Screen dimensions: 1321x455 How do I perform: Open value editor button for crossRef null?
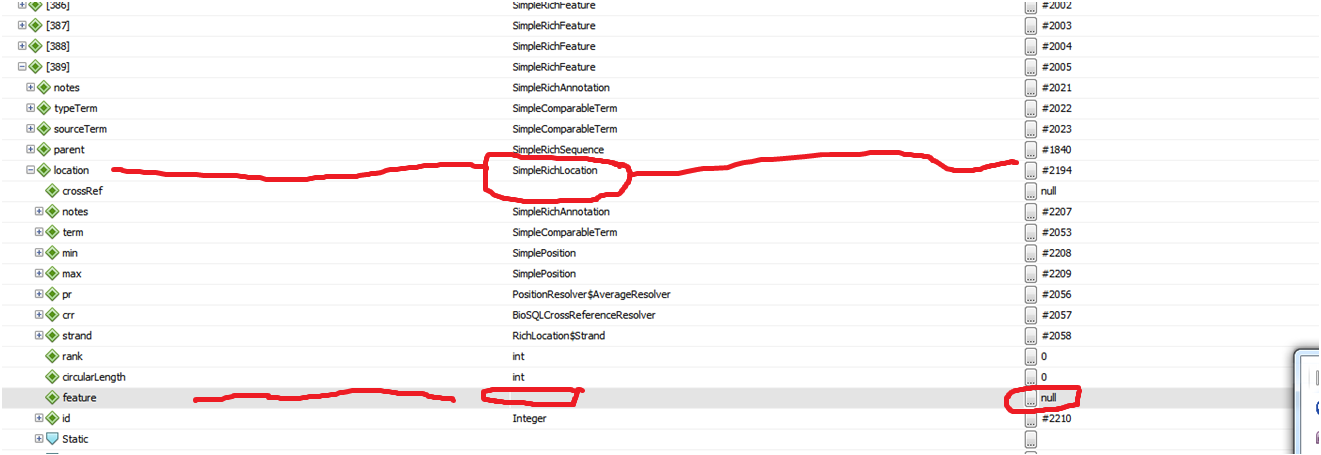[x=1031, y=191]
